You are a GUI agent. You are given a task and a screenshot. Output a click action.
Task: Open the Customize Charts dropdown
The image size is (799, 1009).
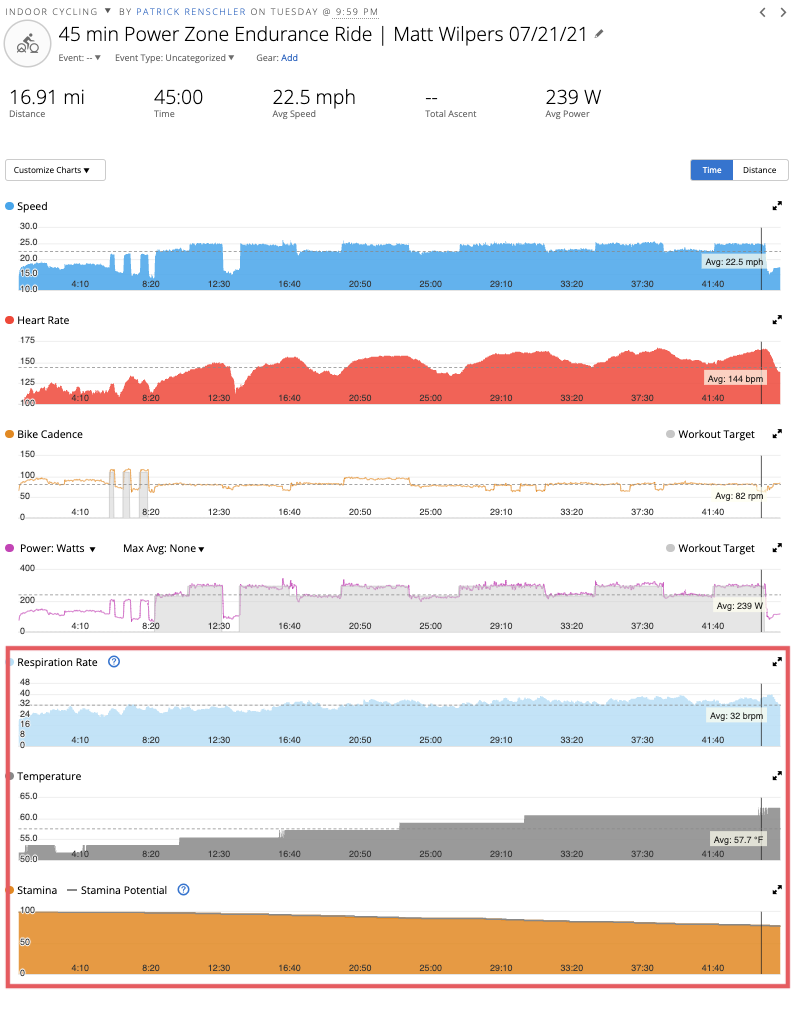click(55, 170)
